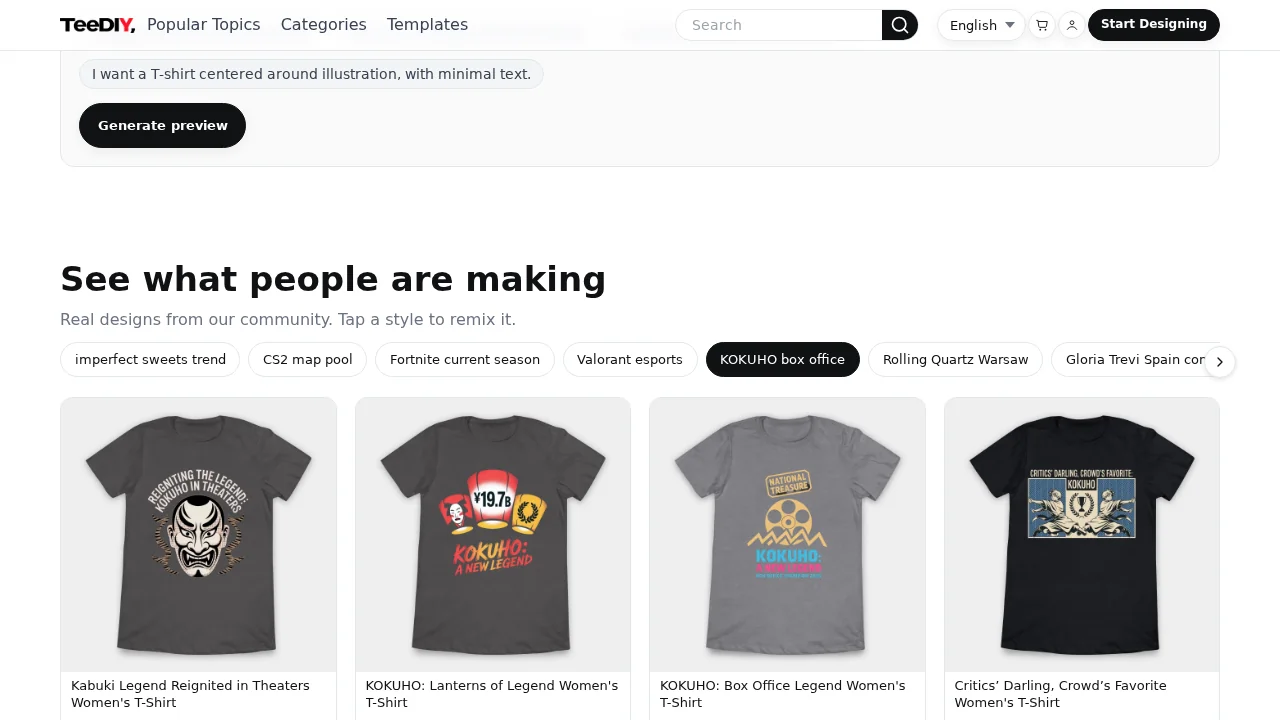
Task: Open the user account icon
Action: pos(1071,25)
